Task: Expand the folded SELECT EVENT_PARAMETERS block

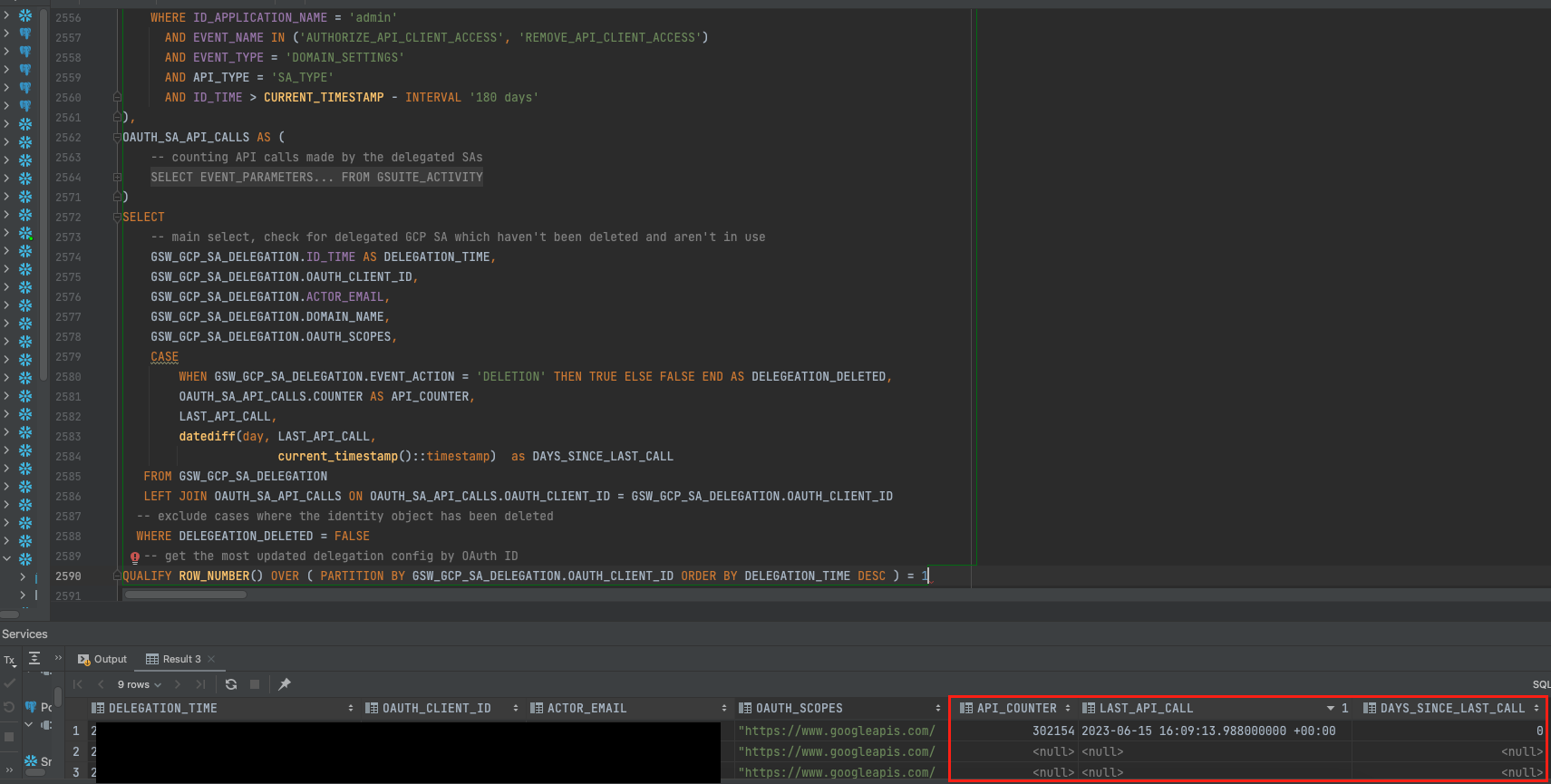Action: click(x=317, y=178)
